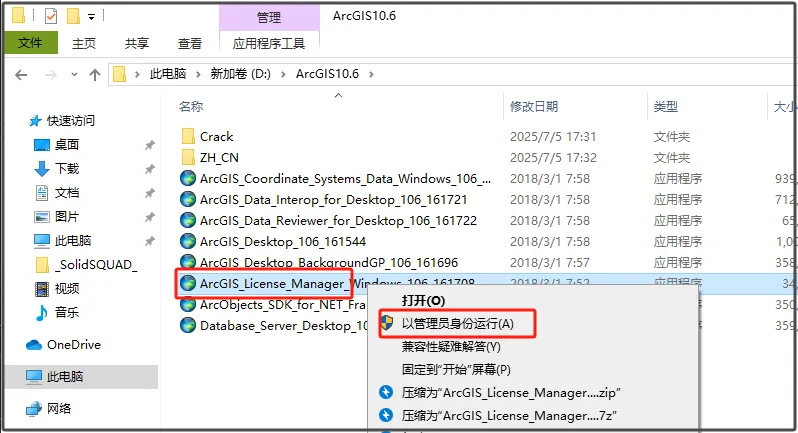Click ArcGIS10.6 in address bar path
This screenshot has width=798, height=433.
click(x=327, y=74)
